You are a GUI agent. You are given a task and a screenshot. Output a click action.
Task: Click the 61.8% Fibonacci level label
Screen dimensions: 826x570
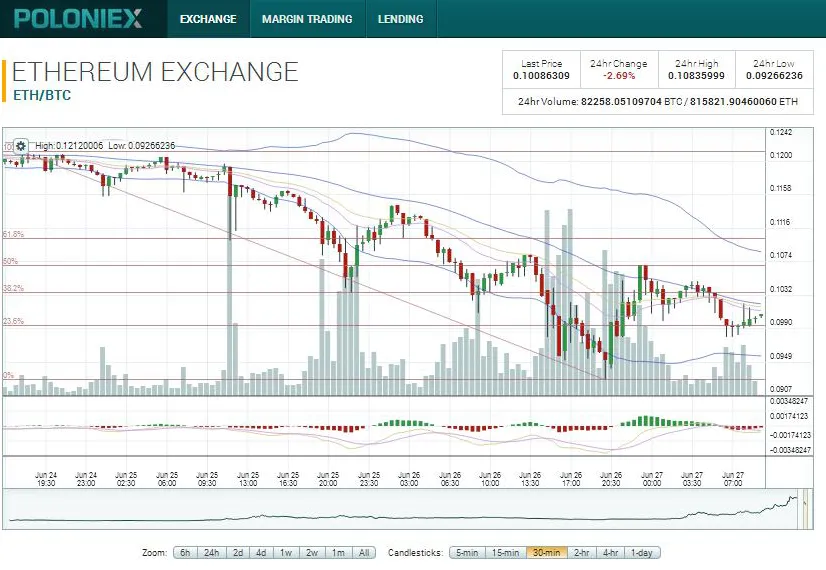point(13,234)
